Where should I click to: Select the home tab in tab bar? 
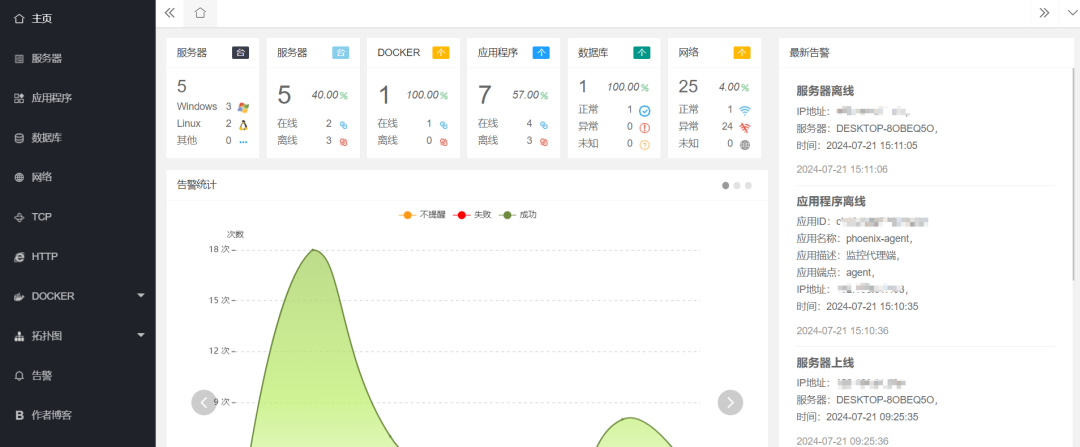[x=200, y=12]
